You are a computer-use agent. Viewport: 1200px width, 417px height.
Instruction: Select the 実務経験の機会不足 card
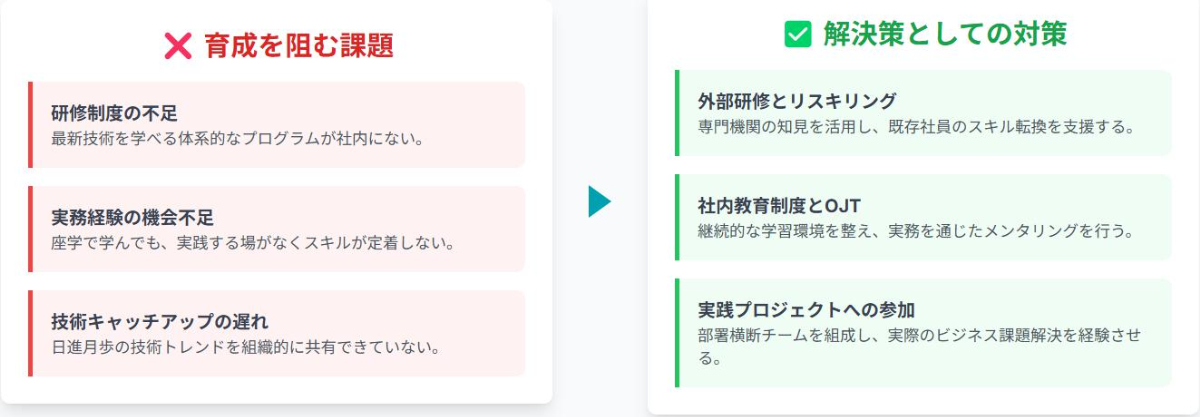276,229
